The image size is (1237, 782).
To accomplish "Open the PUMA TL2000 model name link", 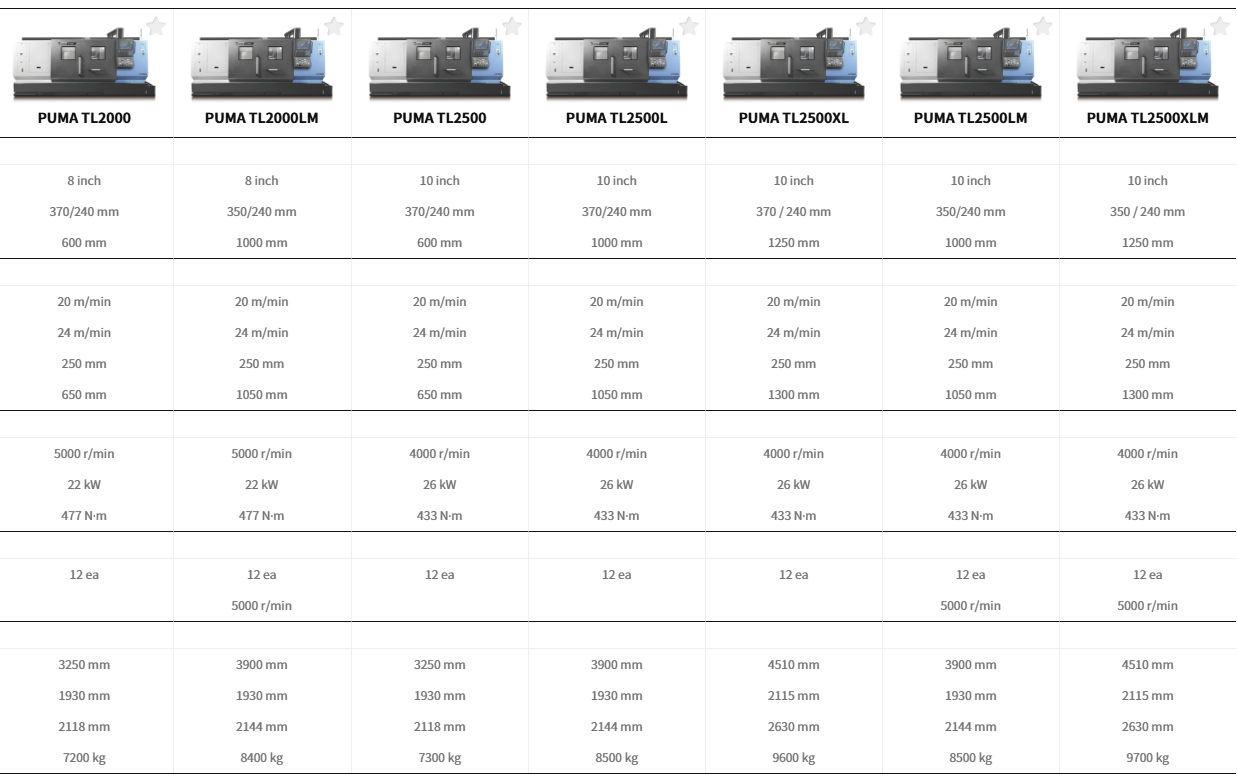I will [84, 118].
